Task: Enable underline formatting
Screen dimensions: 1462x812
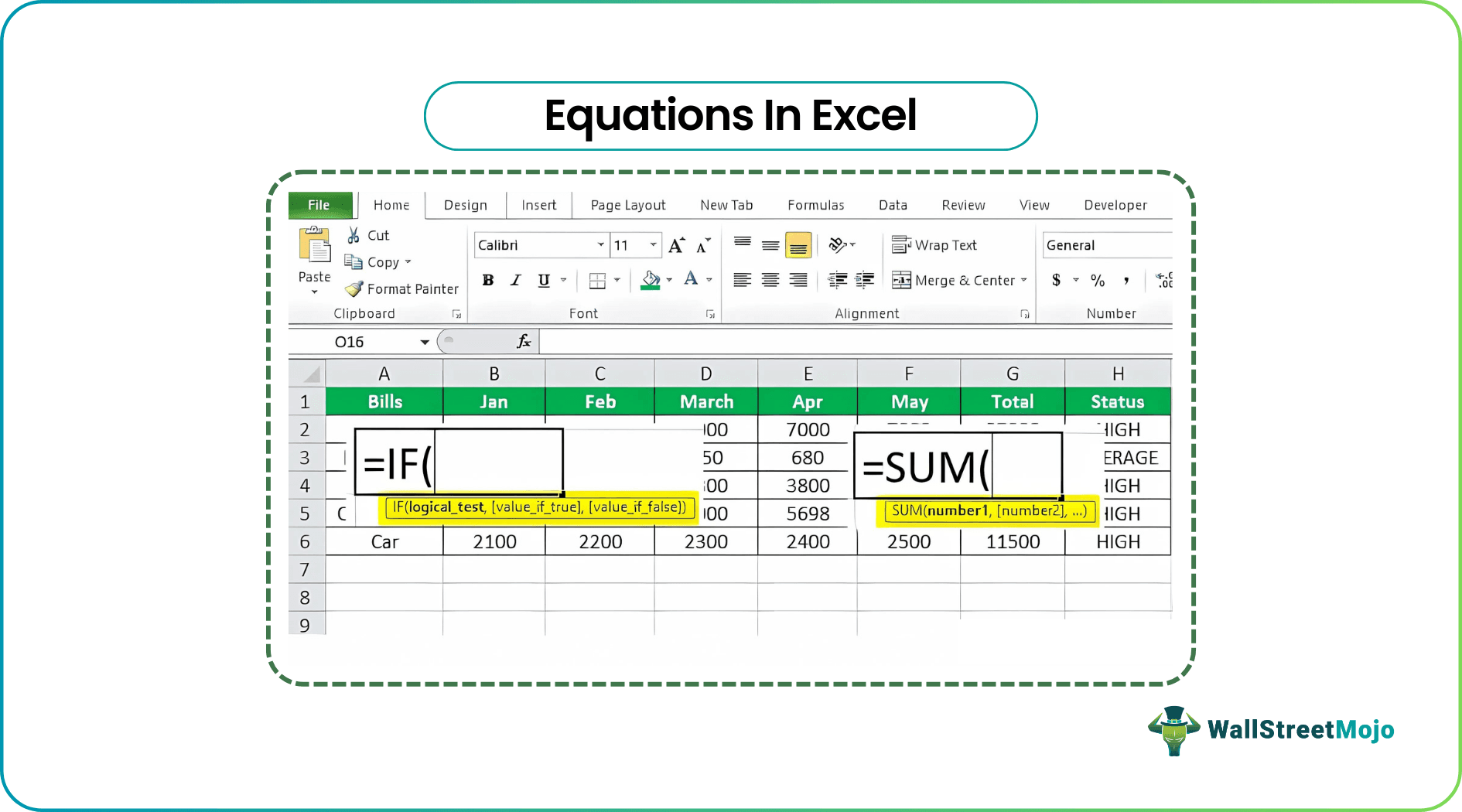Action: [x=545, y=280]
